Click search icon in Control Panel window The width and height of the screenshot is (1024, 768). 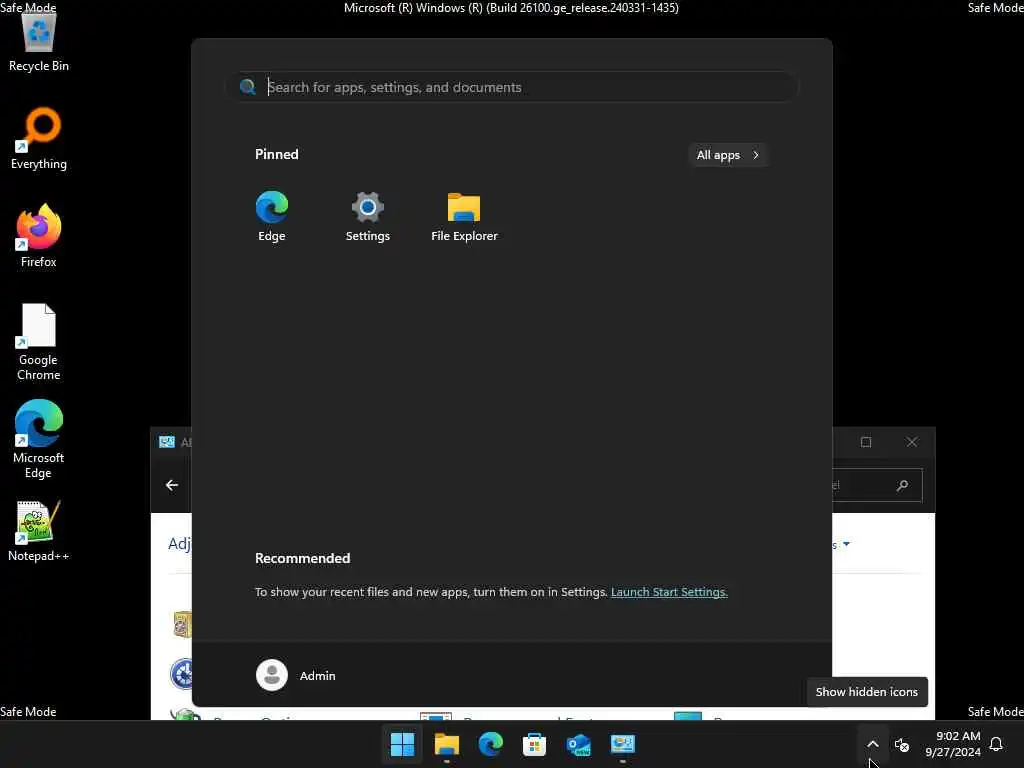coord(903,485)
